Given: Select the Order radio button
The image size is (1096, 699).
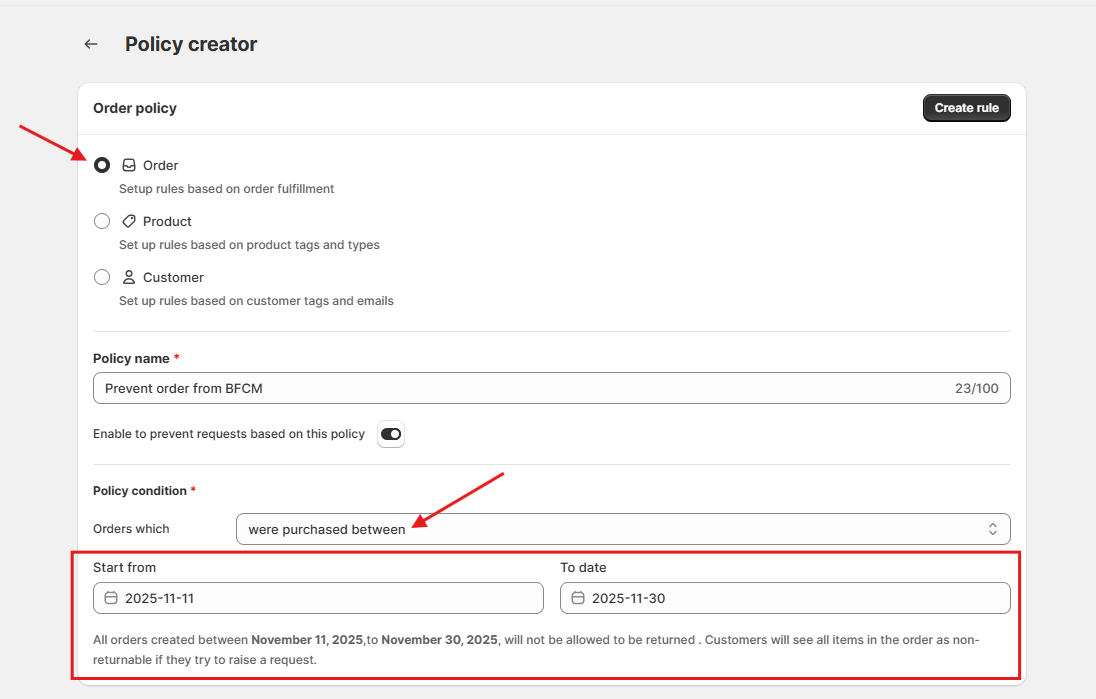Looking at the screenshot, I should tap(101, 165).
